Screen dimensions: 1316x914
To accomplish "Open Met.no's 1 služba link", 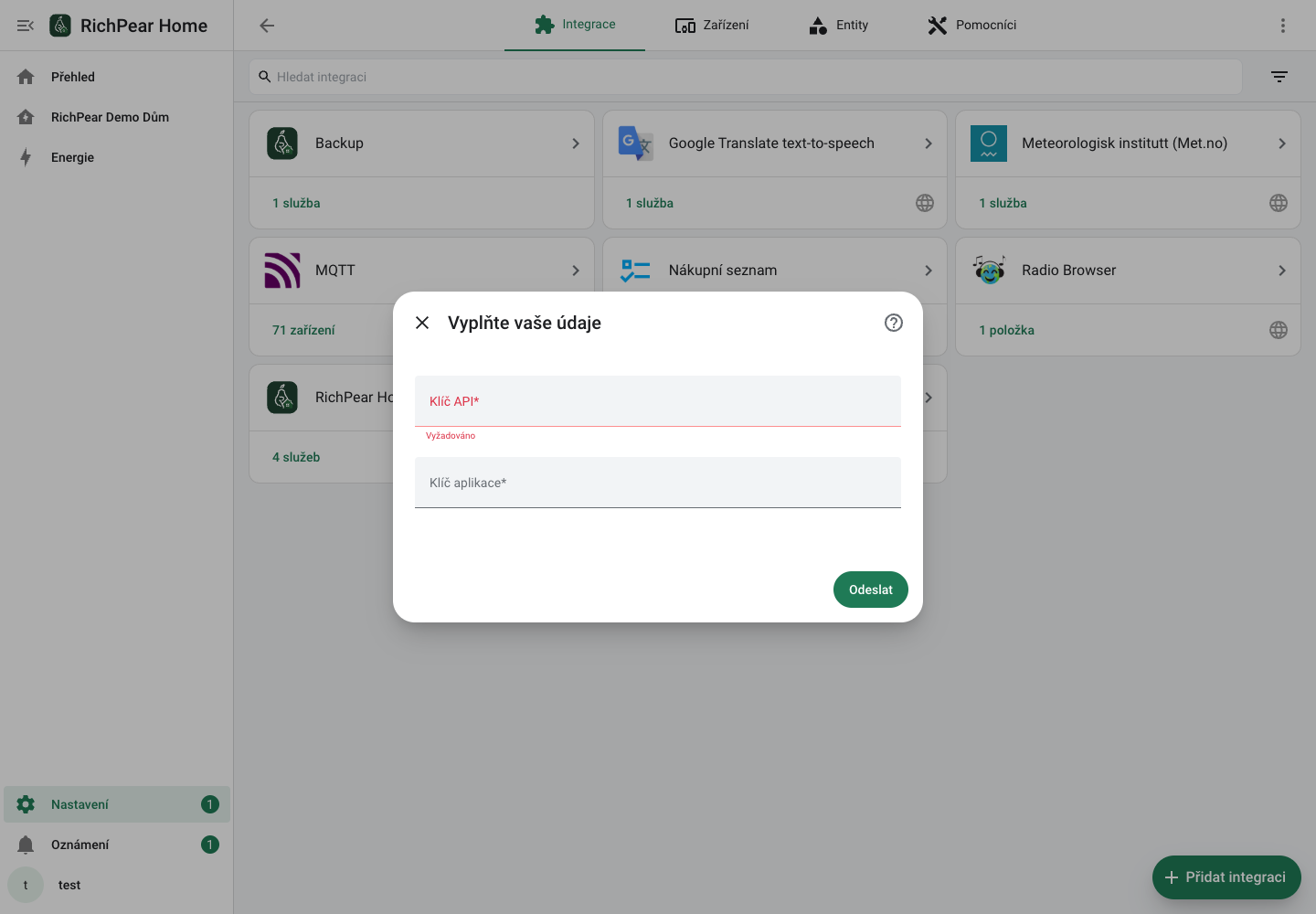I will 1003,203.
